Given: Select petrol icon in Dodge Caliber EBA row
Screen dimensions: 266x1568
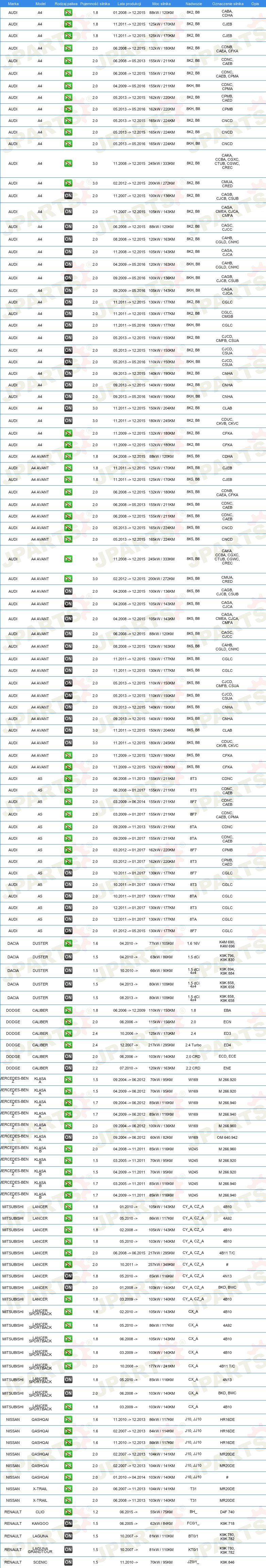Looking at the screenshot, I should pyautogui.click(x=68, y=1010).
